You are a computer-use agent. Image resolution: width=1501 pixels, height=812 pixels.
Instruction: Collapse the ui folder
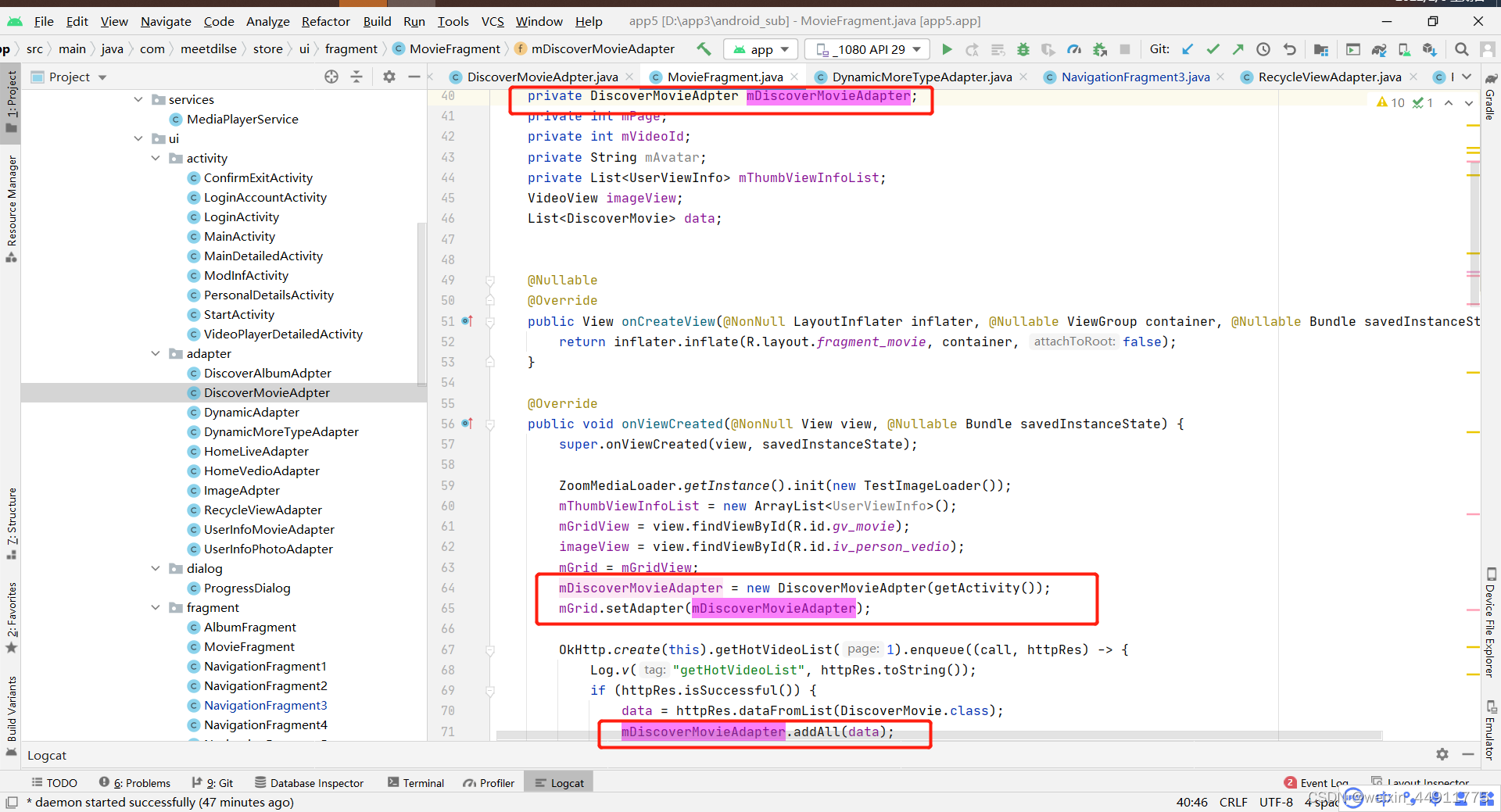click(138, 138)
